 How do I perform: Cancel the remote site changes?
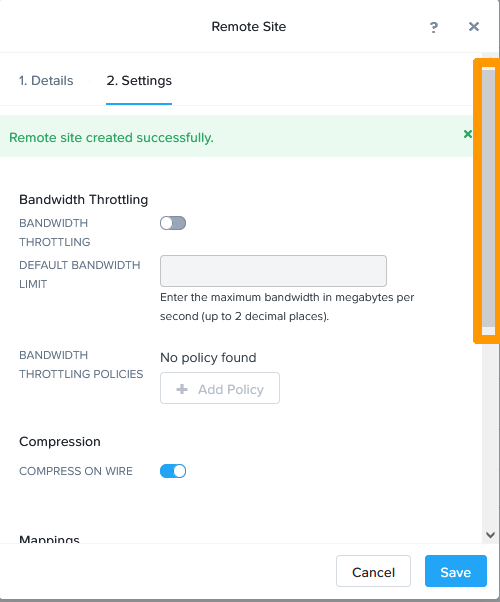click(x=373, y=571)
